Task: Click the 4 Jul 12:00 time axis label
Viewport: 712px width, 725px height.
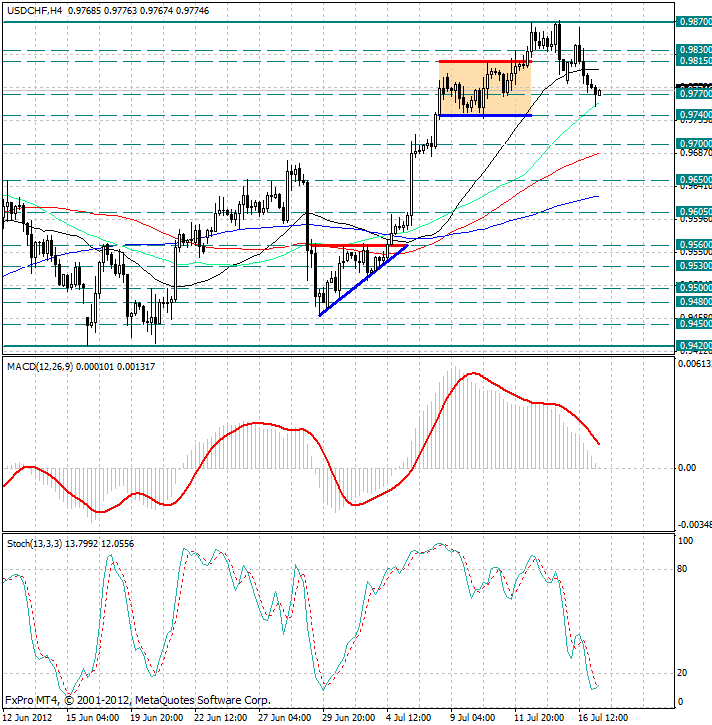Action: click(x=409, y=718)
